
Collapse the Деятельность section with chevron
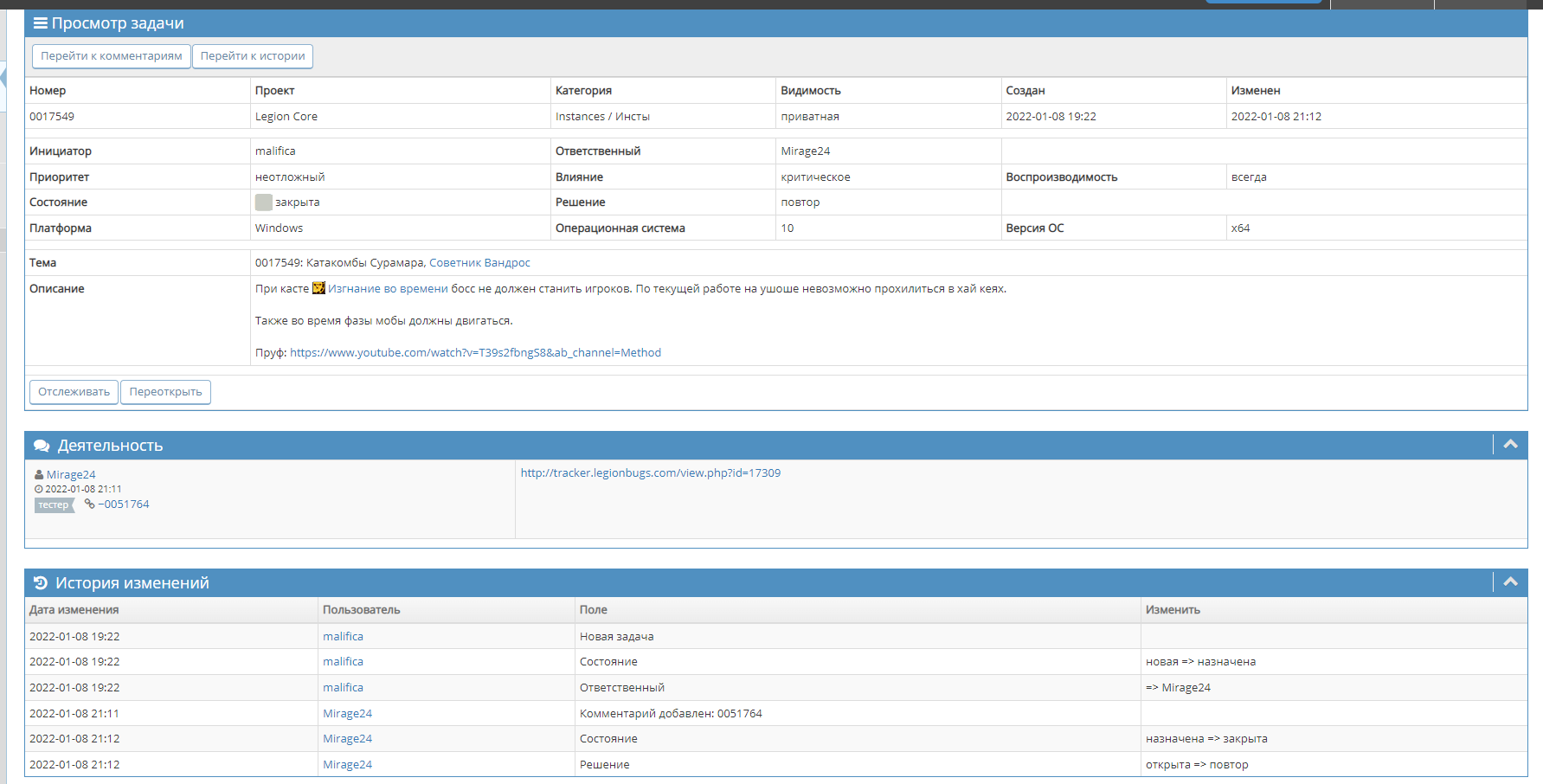1510,445
